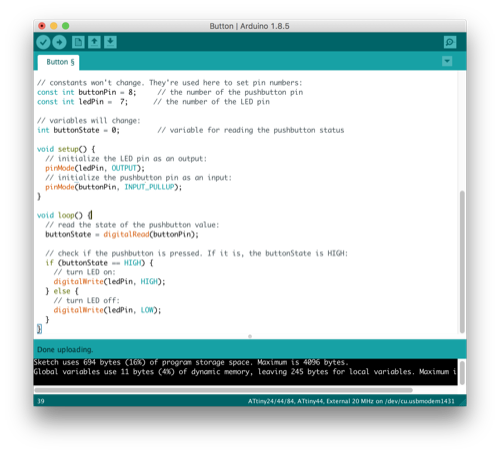The width and height of the screenshot is (500, 454).
Task: Click 'digitalWrite(ledPin, LOW);' line
Action: (107, 310)
